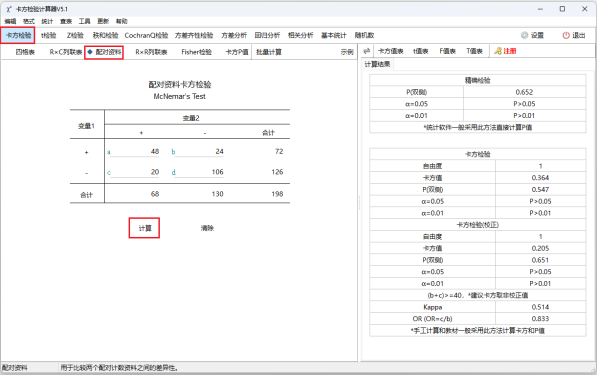Click the column total value 130
Image resolution: width=597 pixels, height=375 pixels.
pyautogui.click(x=217, y=194)
